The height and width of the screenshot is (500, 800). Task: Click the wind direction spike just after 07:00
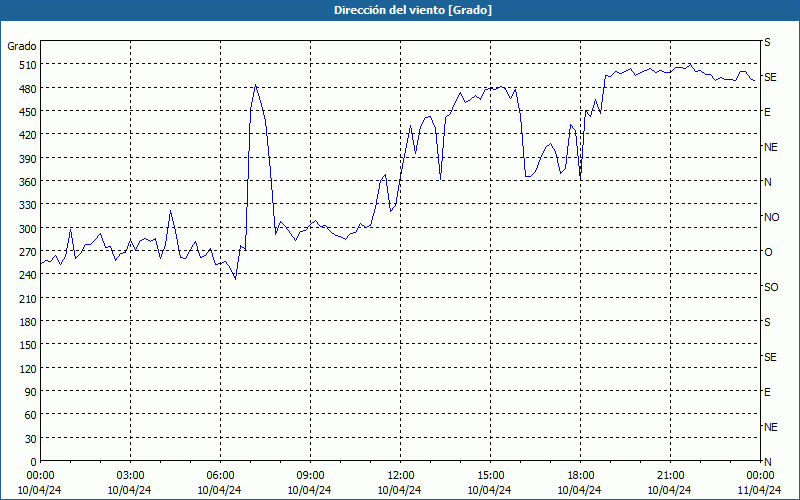click(256, 86)
